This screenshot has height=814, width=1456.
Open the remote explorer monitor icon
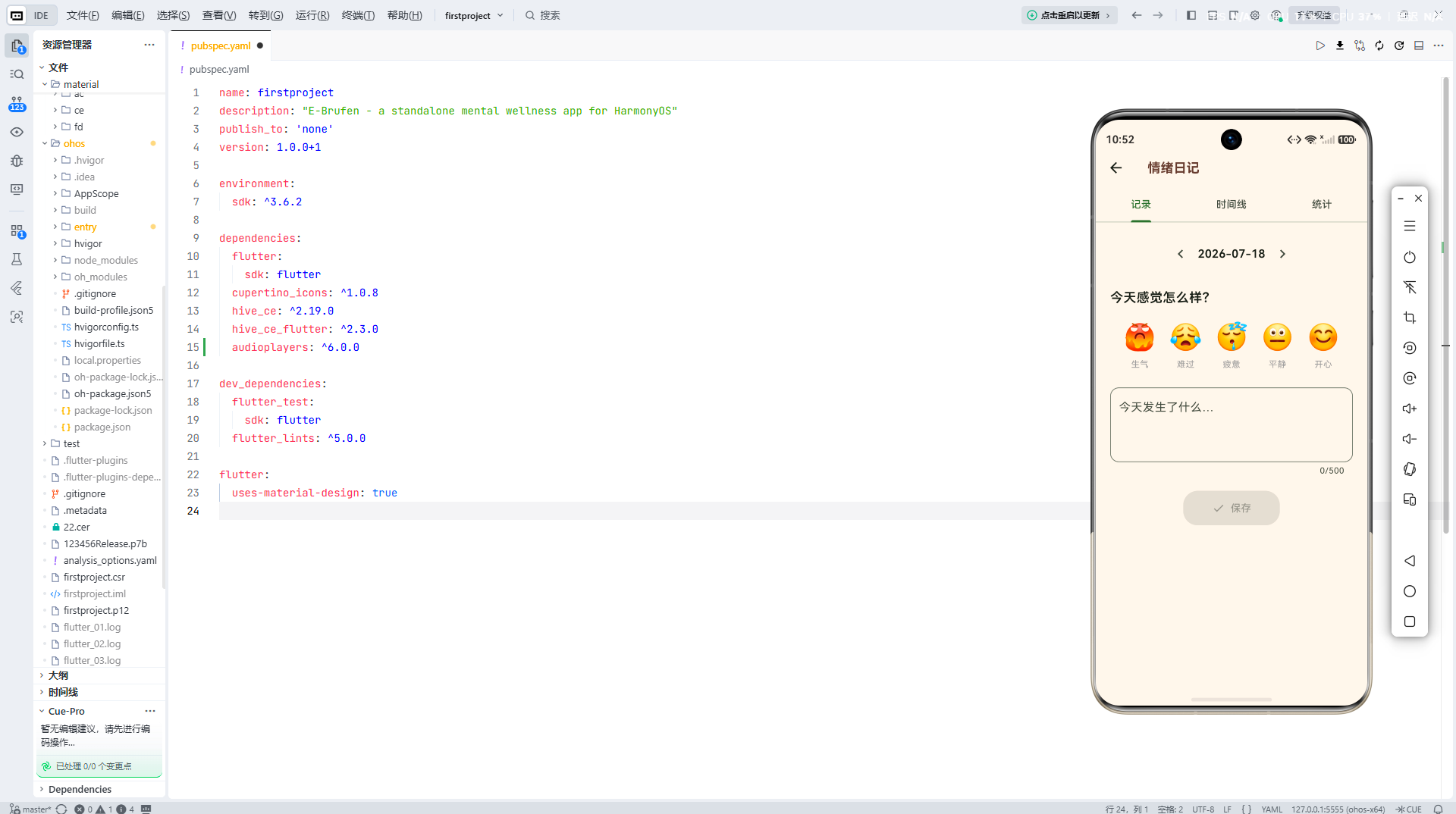tap(17, 189)
